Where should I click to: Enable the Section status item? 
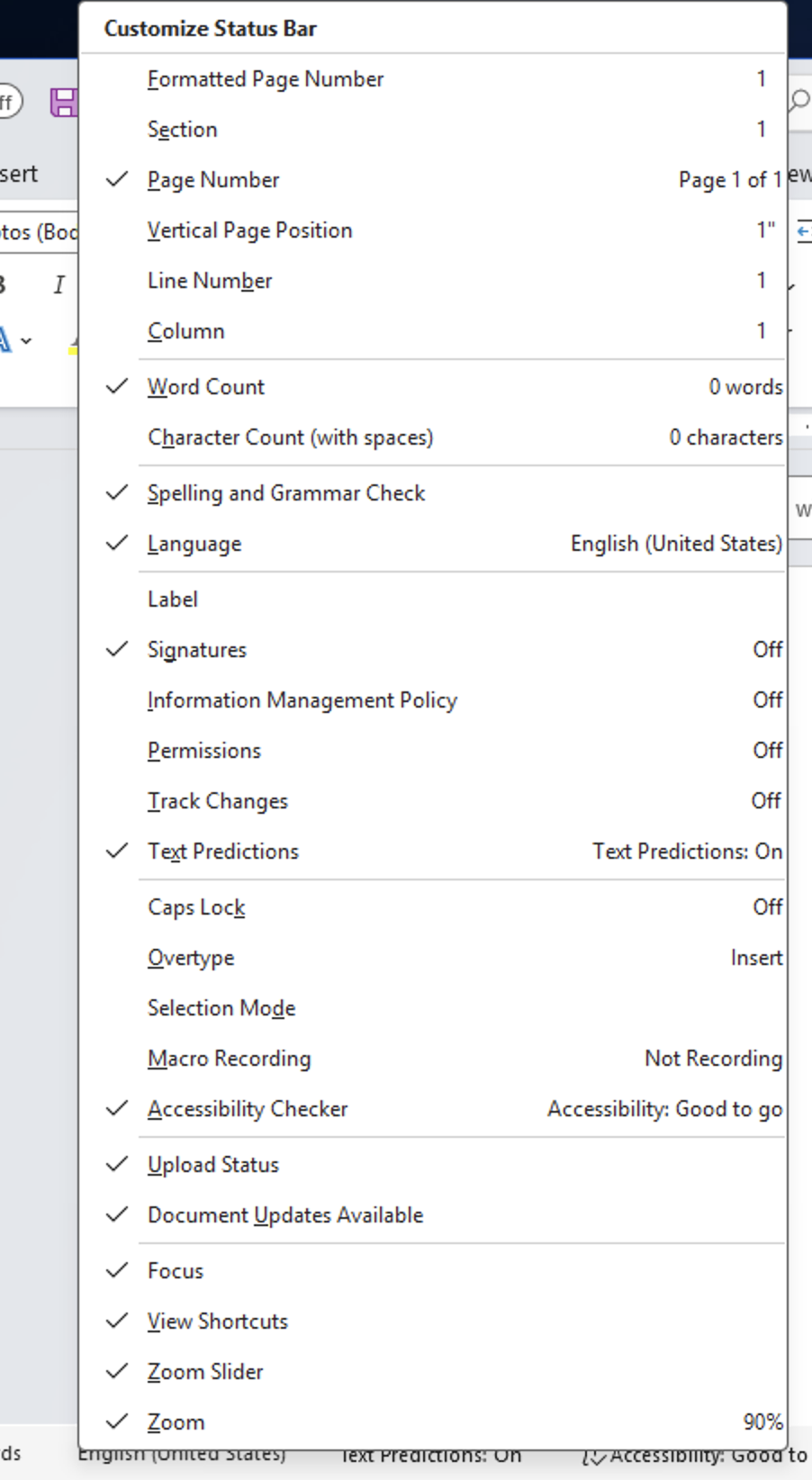(x=182, y=130)
